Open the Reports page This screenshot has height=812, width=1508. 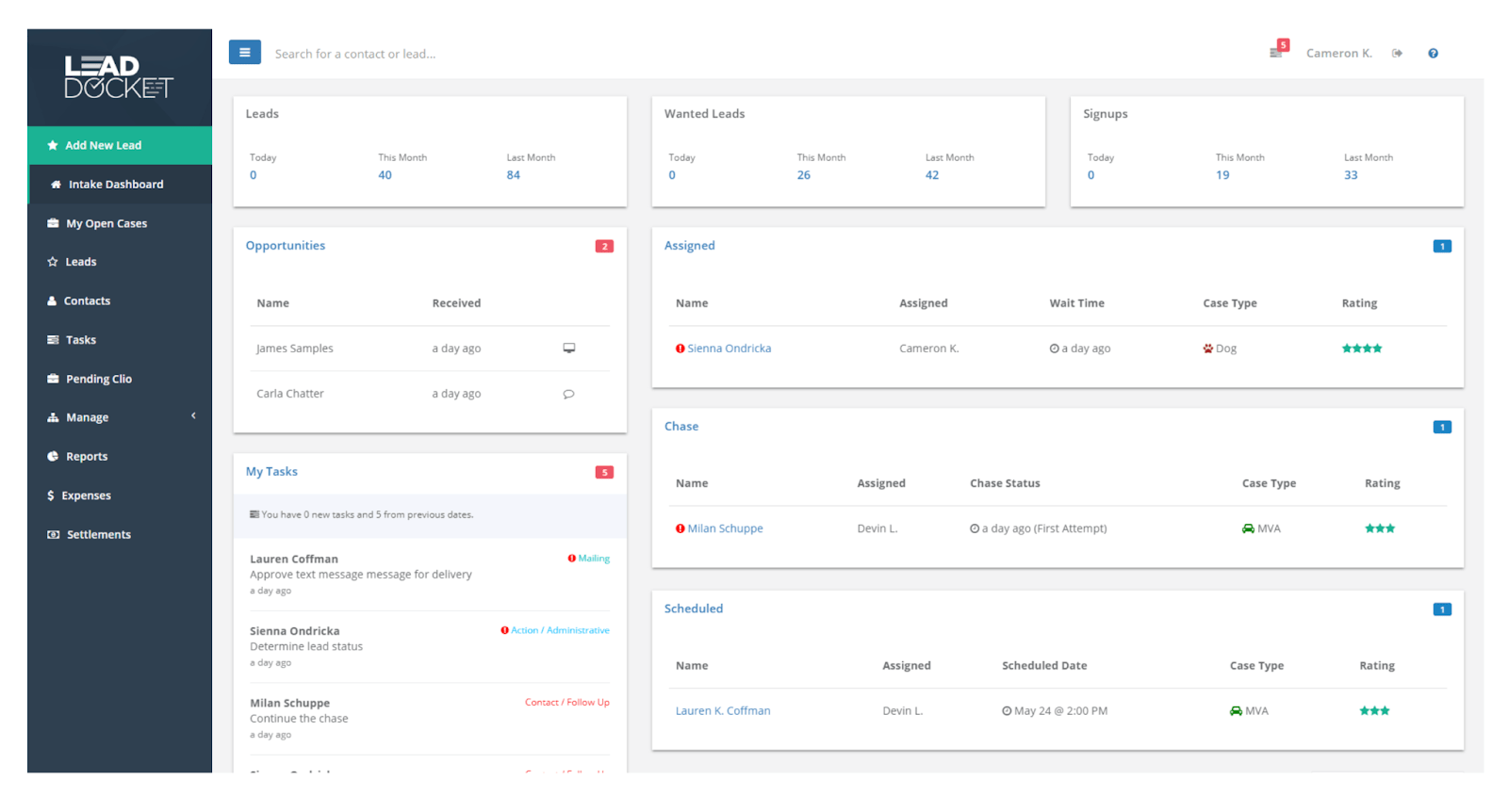pos(120,456)
